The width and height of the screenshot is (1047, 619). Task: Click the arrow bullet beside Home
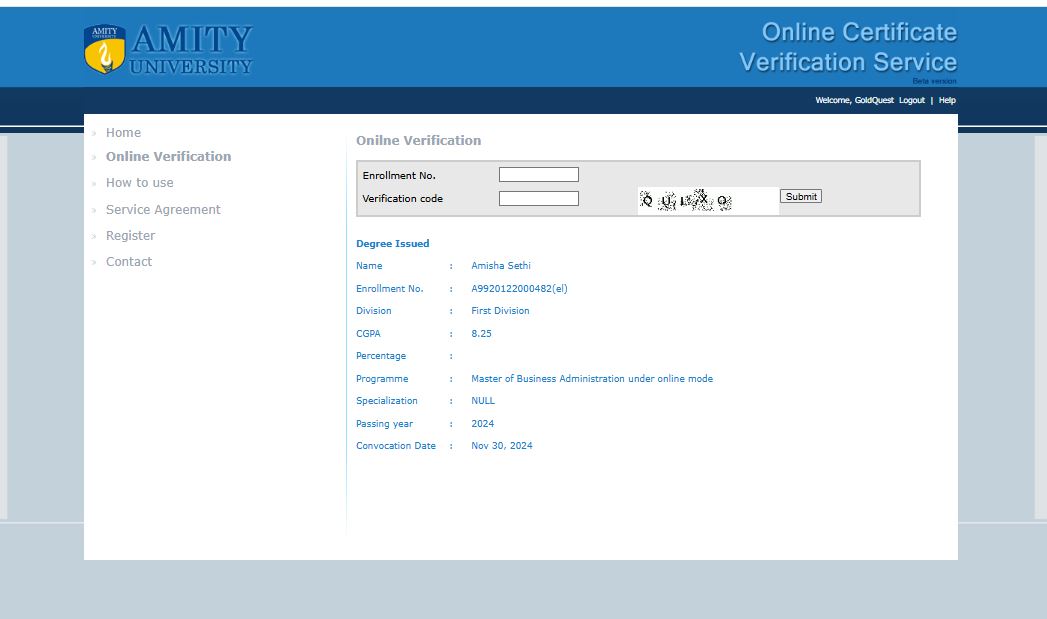click(x=94, y=133)
